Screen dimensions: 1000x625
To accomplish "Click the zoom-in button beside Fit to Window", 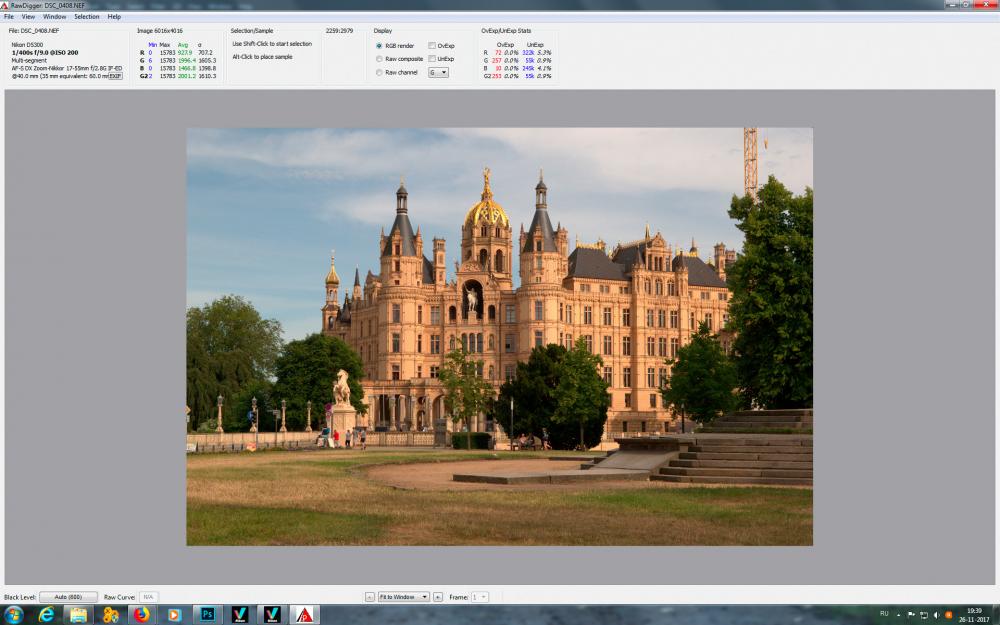I will pyautogui.click(x=438, y=597).
